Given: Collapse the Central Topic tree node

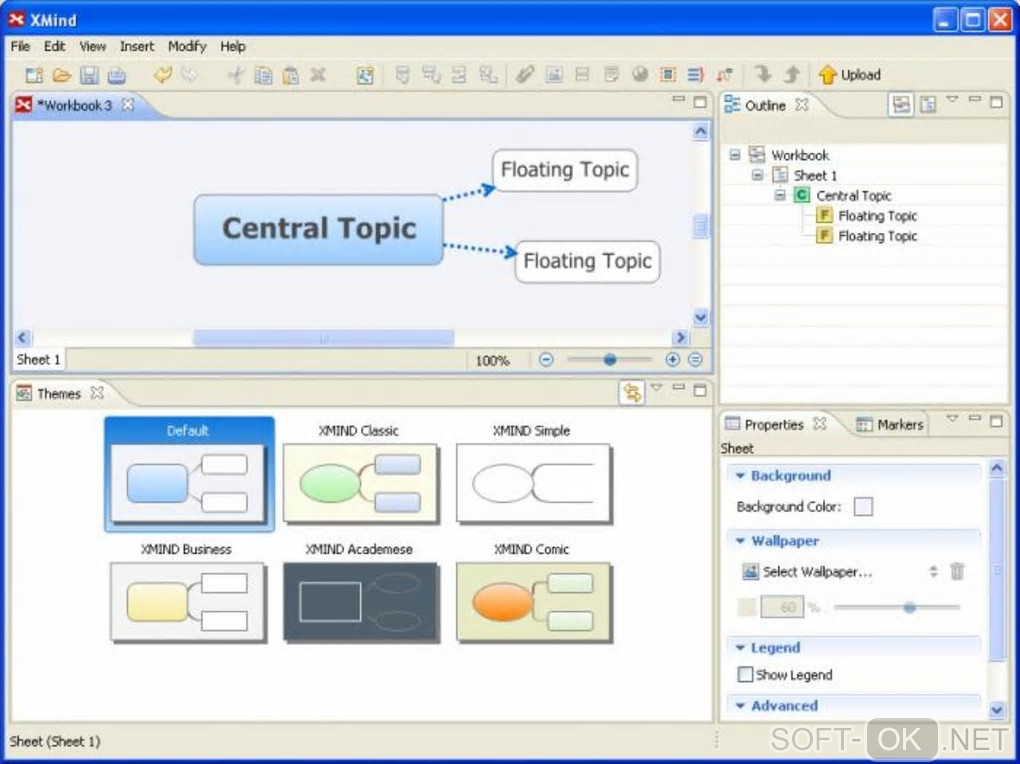Looking at the screenshot, I should (x=780, y=195).
